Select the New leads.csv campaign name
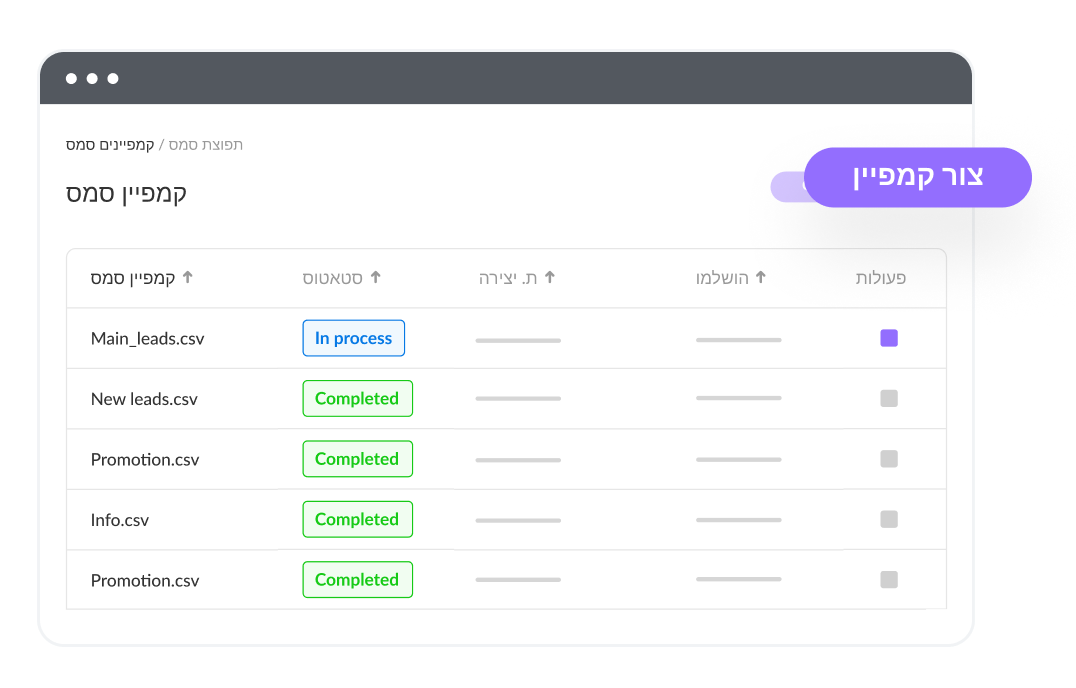Screen dimensions: 1076x688 (x=144, y=399)
